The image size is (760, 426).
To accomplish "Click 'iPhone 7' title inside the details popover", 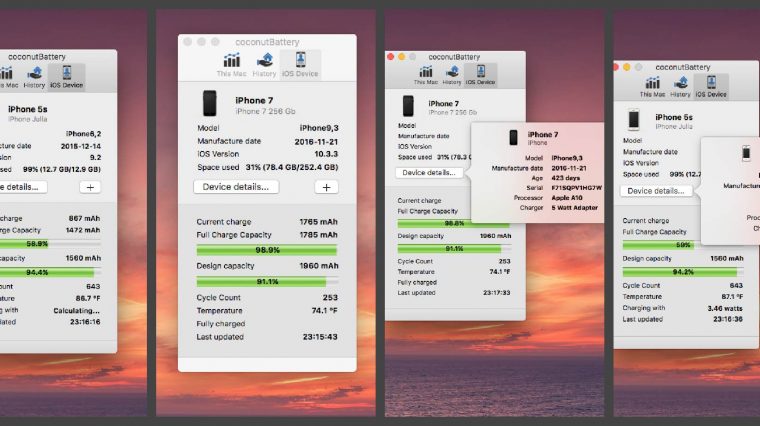I will pos(543,134).
